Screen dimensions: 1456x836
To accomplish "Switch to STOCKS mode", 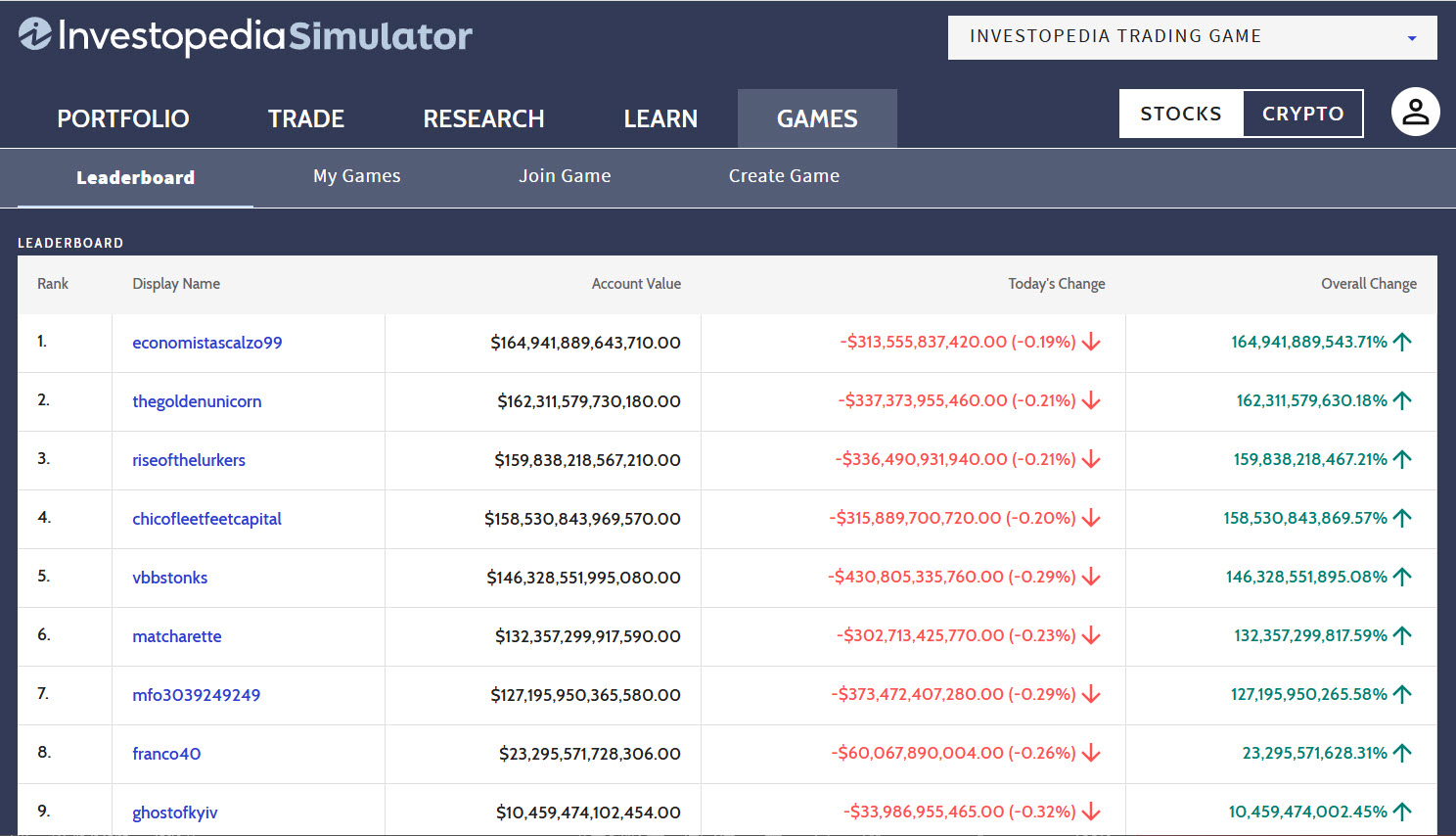I will 1181,113.
